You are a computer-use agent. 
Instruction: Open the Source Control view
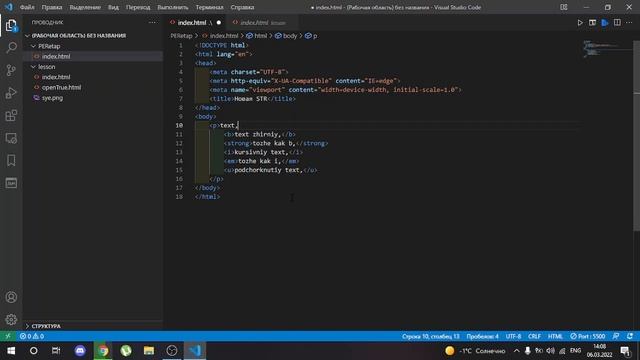(x=11, y=70)
